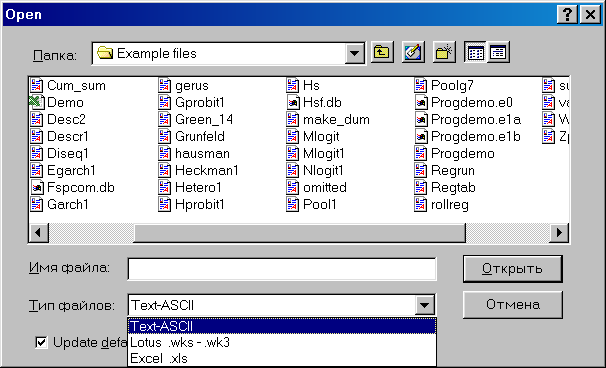Viewport: 606px width, 368px height.
Task: Go up one folder level
Action: click(382, 52)
